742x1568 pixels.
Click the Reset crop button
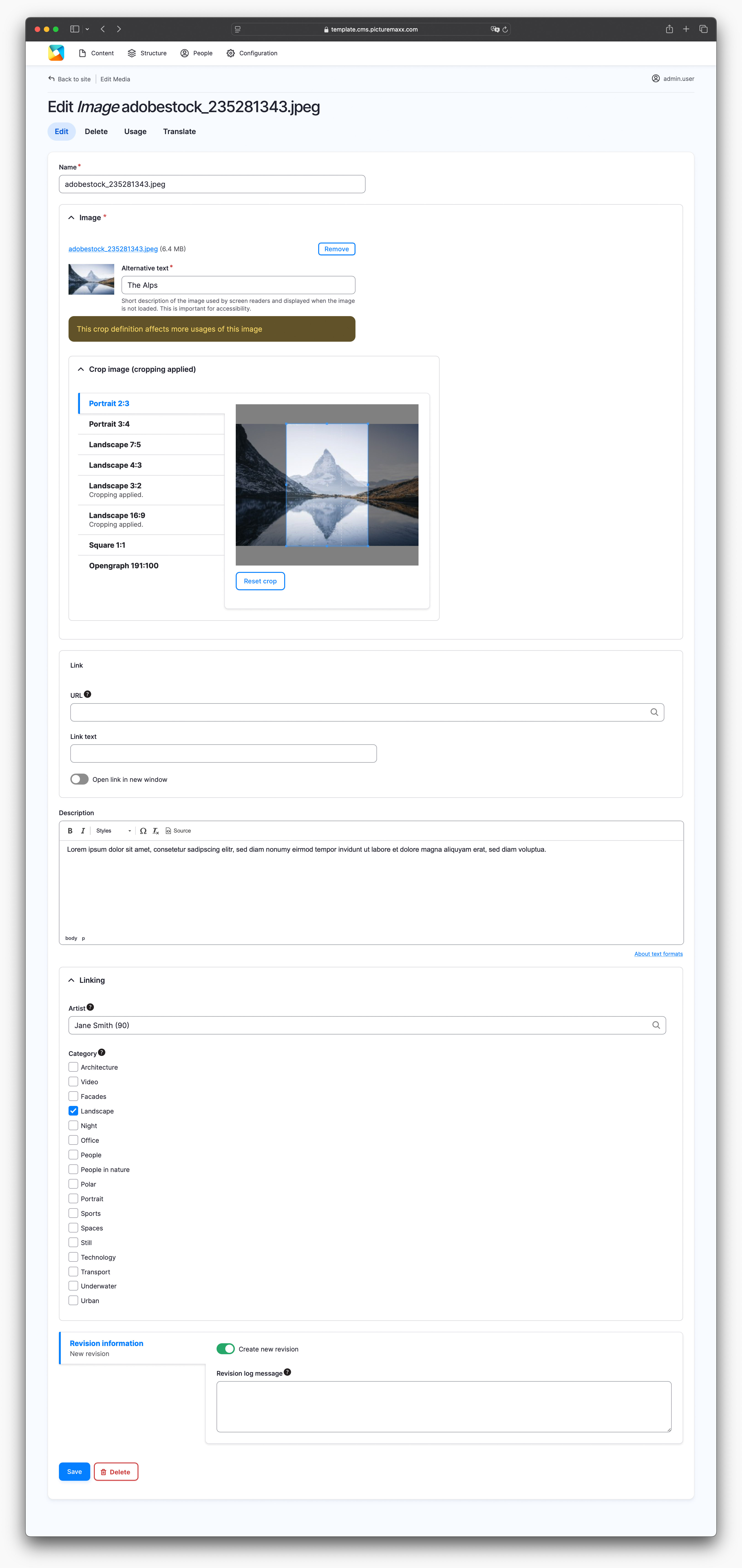click(x=260, y=581)
